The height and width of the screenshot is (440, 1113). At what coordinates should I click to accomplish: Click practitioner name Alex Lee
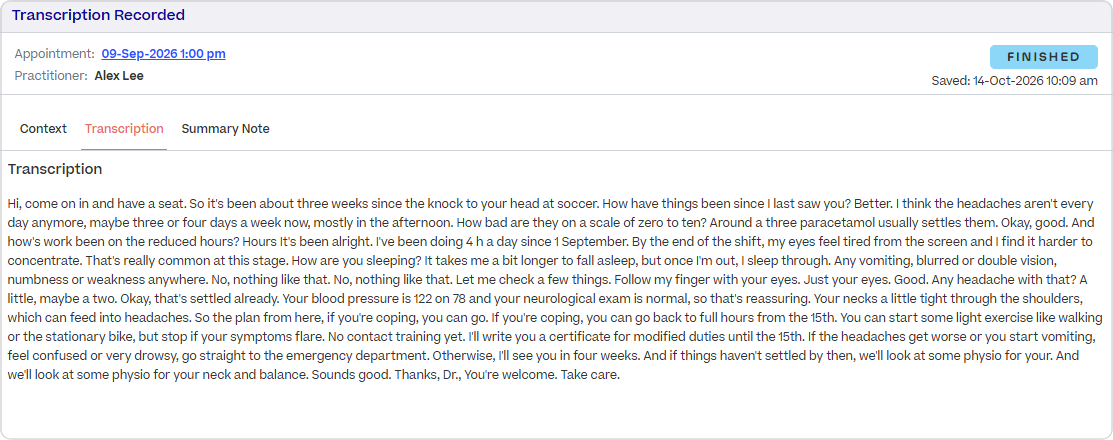click(119, 75)
